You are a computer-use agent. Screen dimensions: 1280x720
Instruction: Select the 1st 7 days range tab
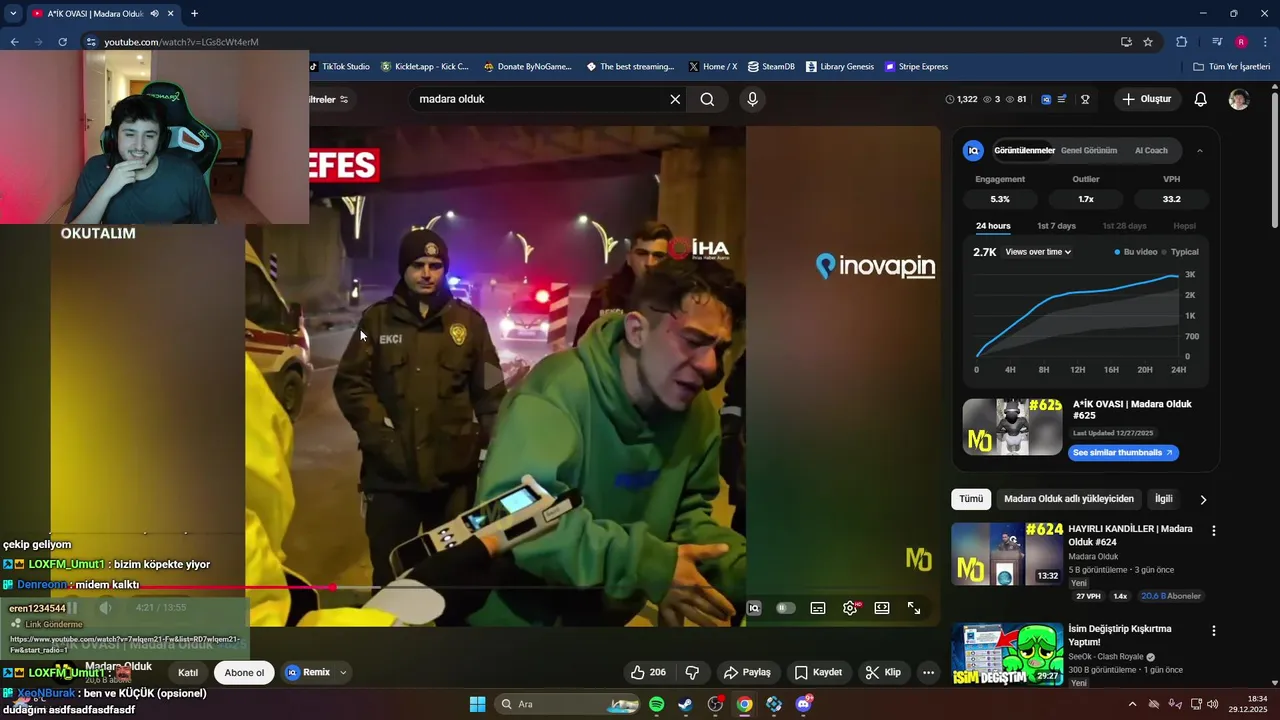(1056, 226)
